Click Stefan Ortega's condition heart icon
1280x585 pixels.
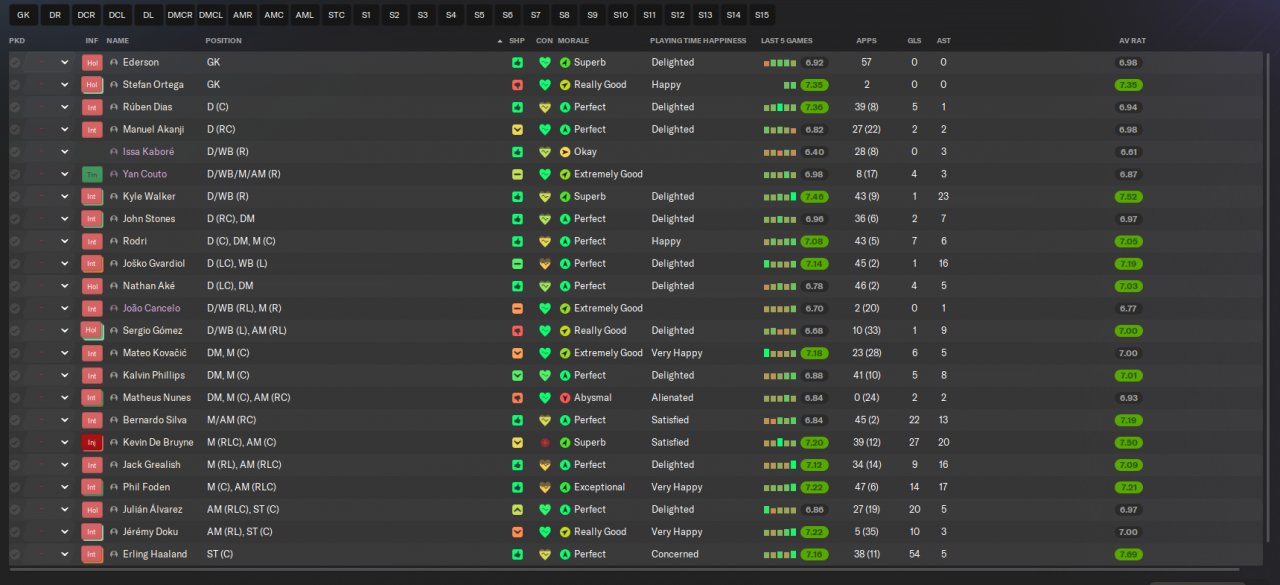click(545, 85)
